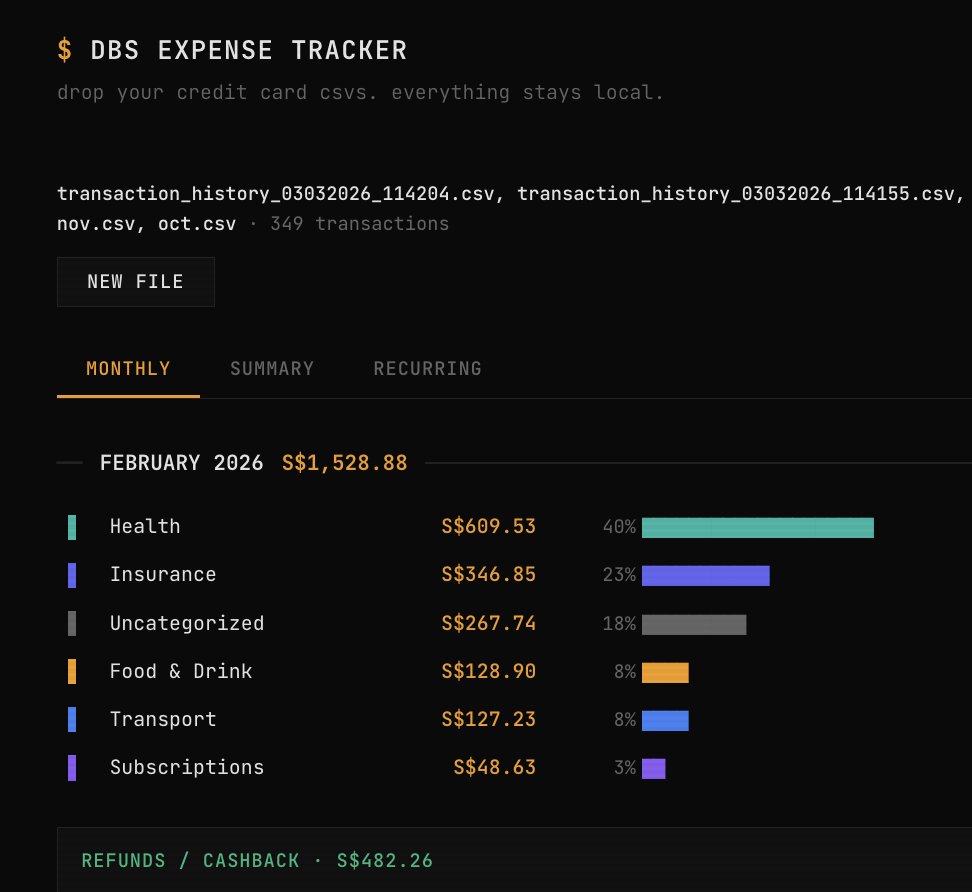Open the SUMMARY tab
Screen dimensions: 972x892
pyautogui.click(x=272, y=369)
